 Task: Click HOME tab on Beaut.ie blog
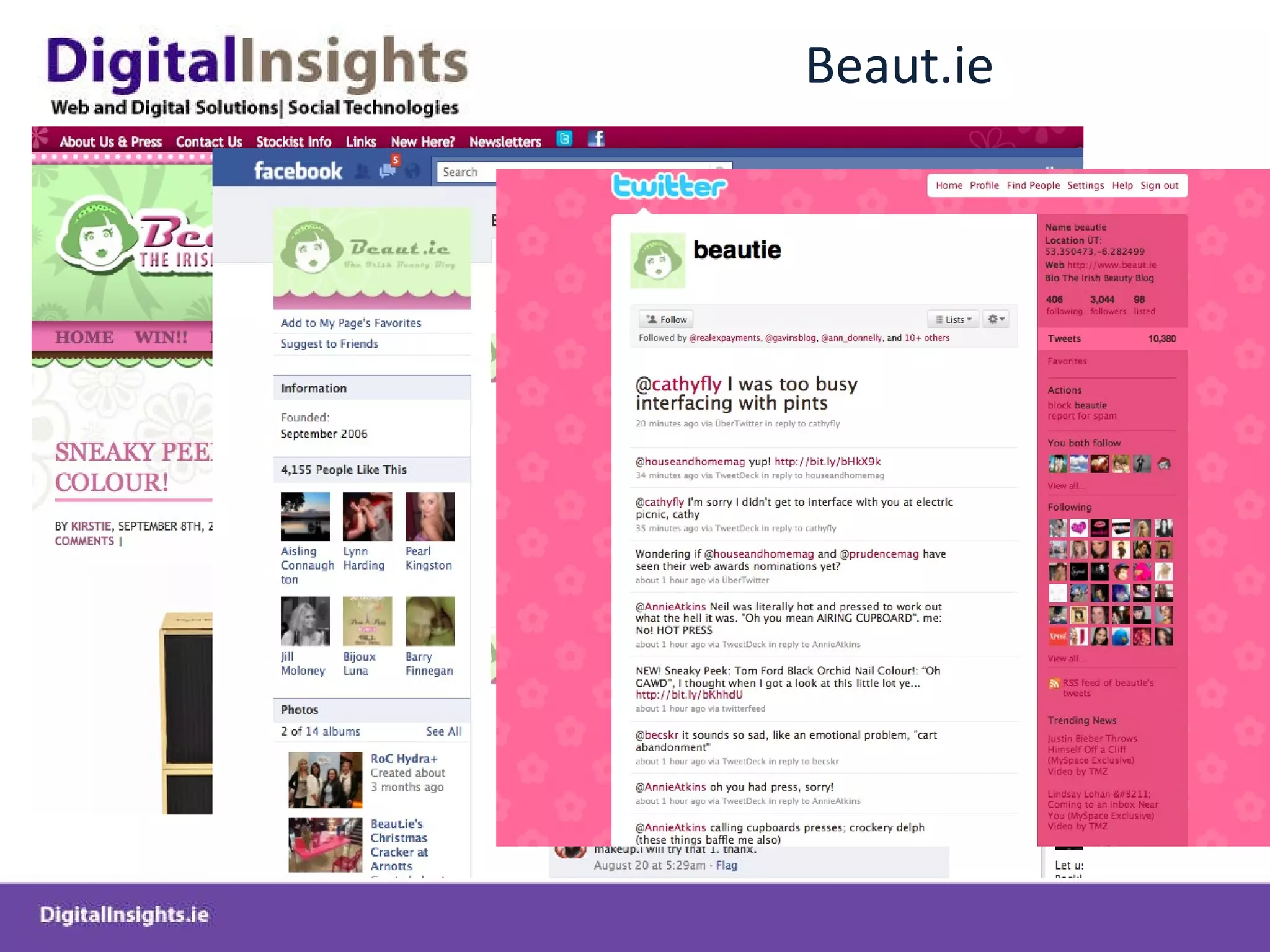click(x=84, y=337)
